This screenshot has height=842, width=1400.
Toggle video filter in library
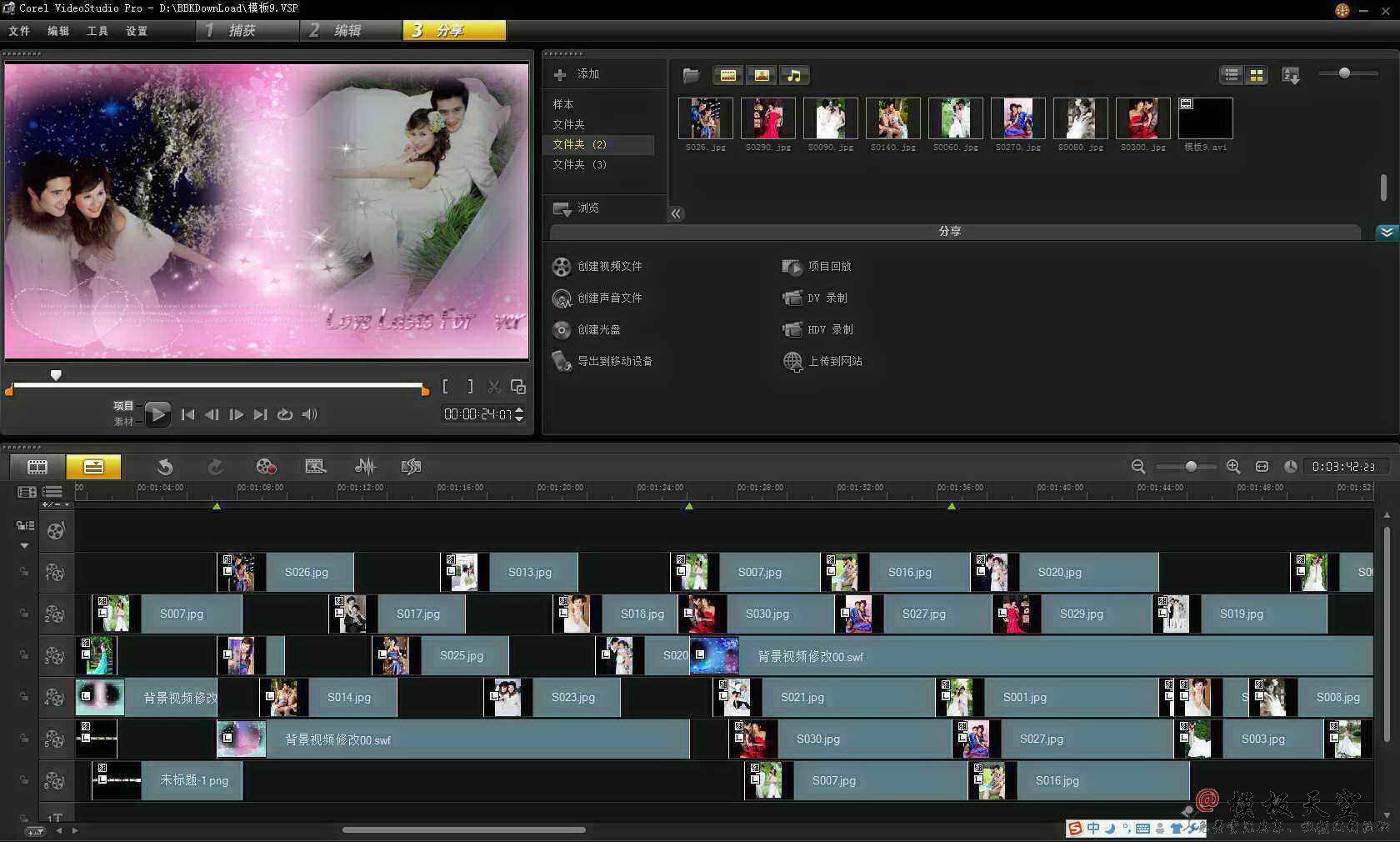click(728, 76)
